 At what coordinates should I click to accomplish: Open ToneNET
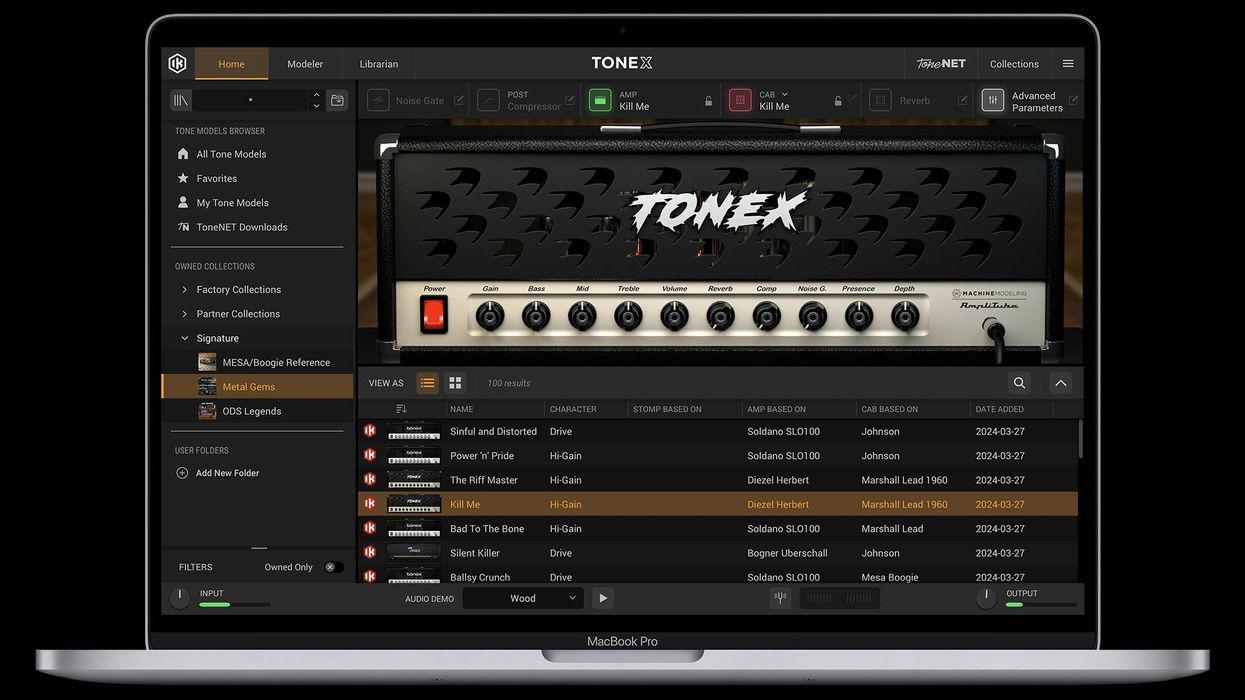click(940, 62)
